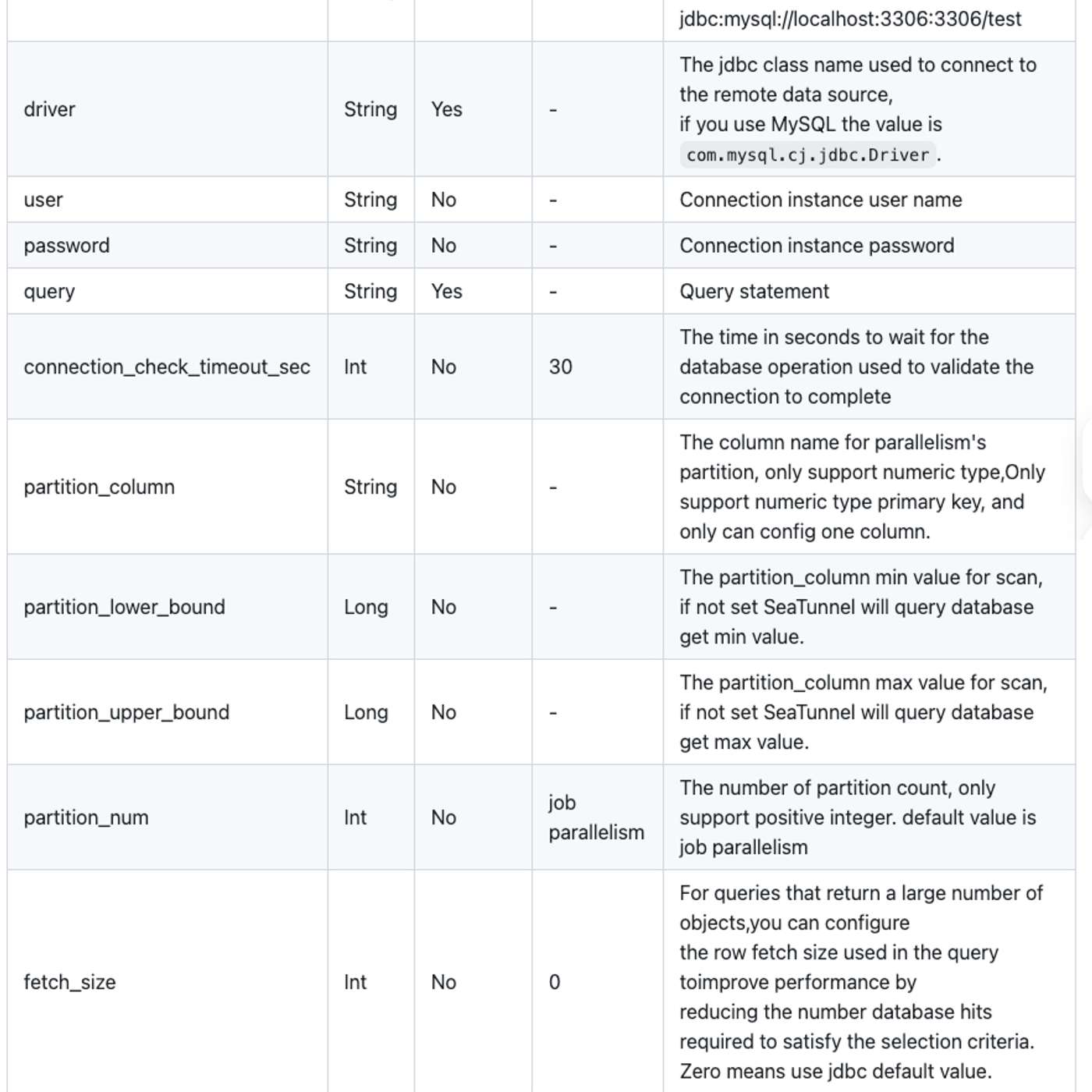
Task: Click the 'user' option name
Action: point(44,200)
